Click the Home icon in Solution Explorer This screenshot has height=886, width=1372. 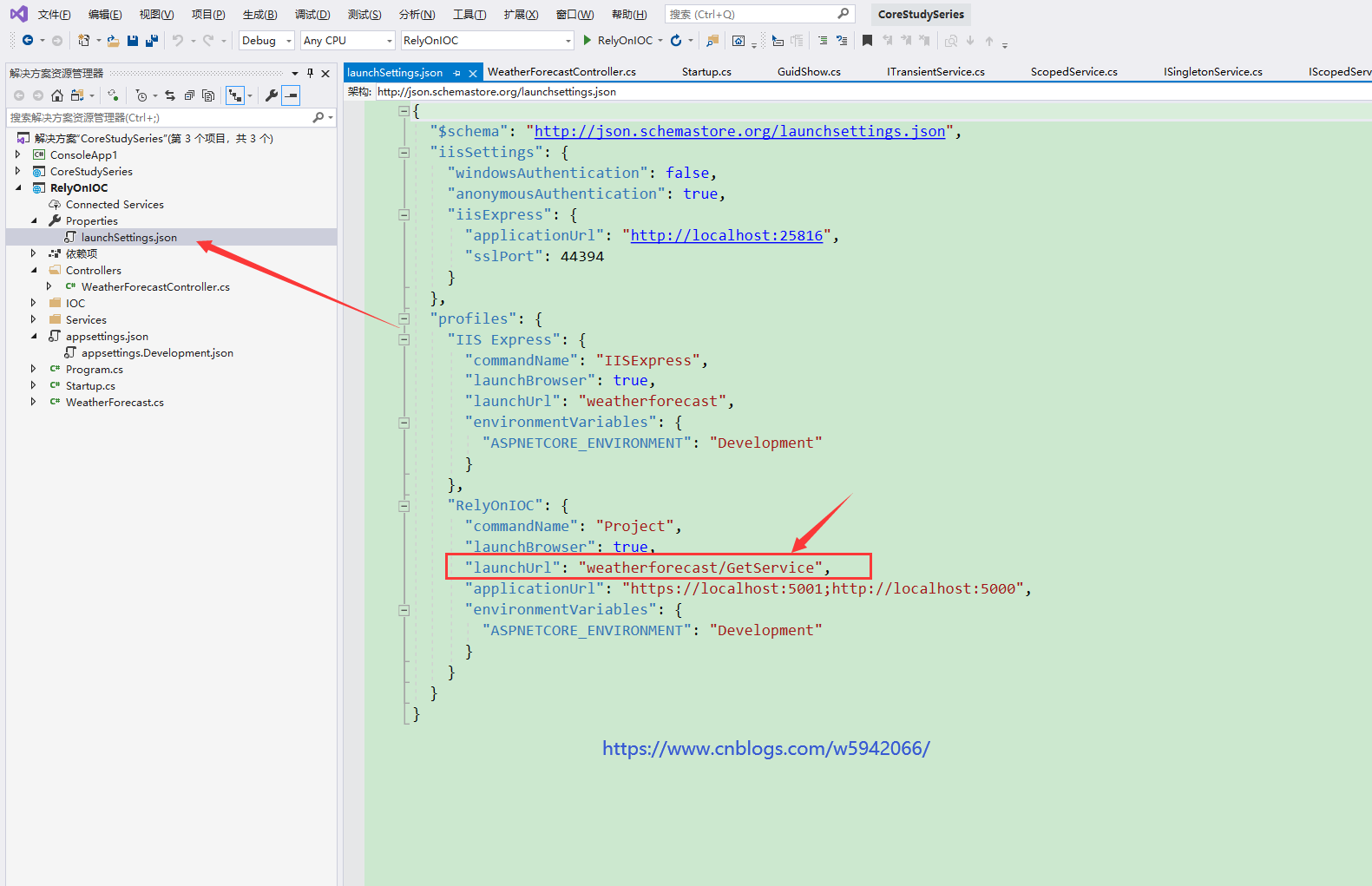(x=57, y=95)
